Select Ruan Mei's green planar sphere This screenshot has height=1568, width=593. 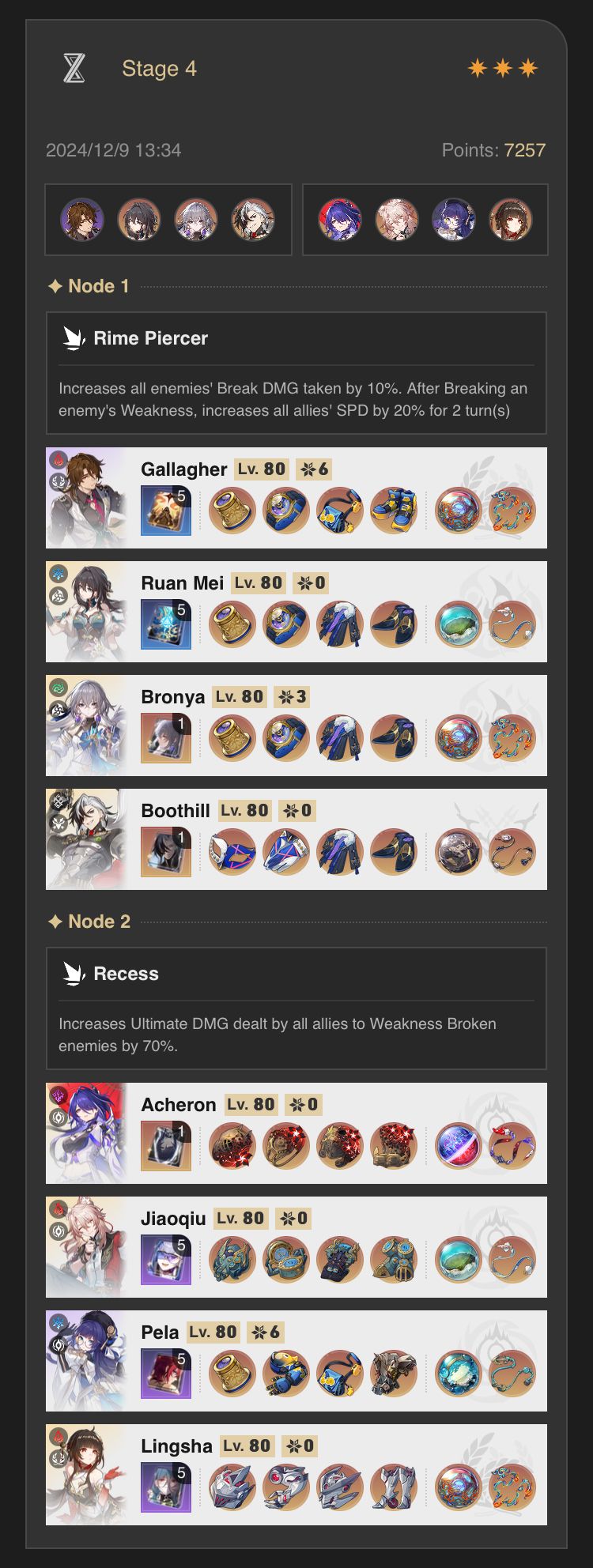coord(459,624)
